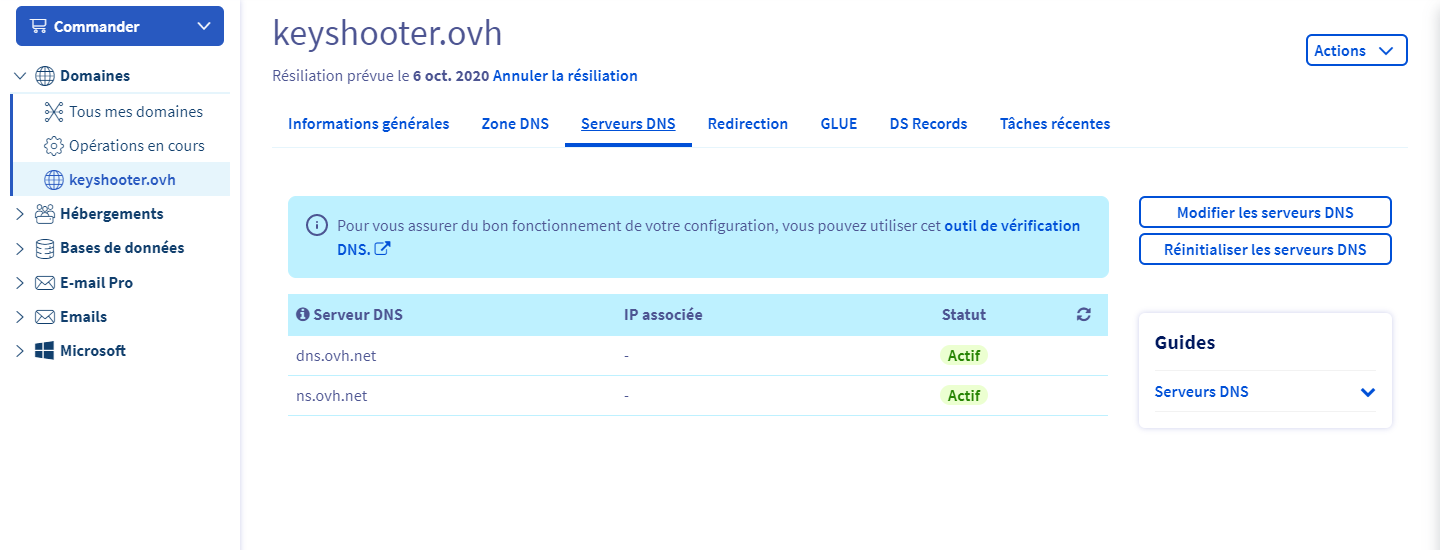Select the Serveurs DNS tab
Image resolution: width=1440 pixels, height=550 pixels.
pos(628,124)
